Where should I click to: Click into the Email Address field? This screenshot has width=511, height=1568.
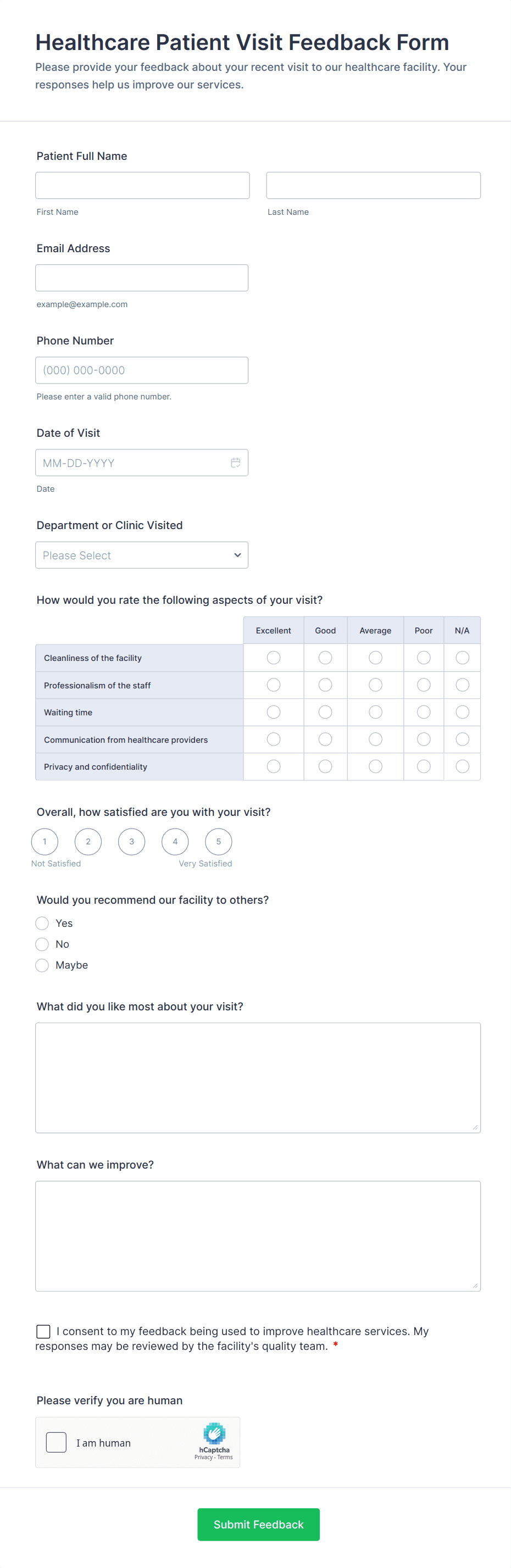coord(142,278)
